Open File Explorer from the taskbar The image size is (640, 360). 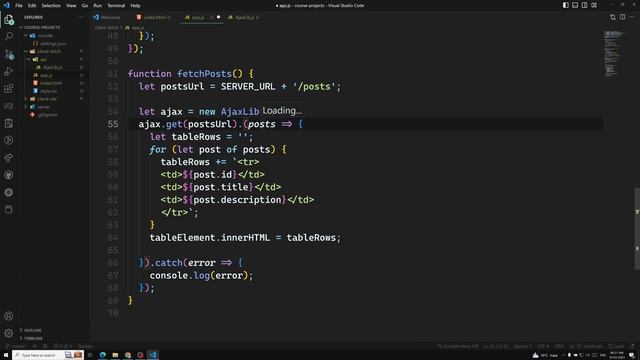(115, 355)
